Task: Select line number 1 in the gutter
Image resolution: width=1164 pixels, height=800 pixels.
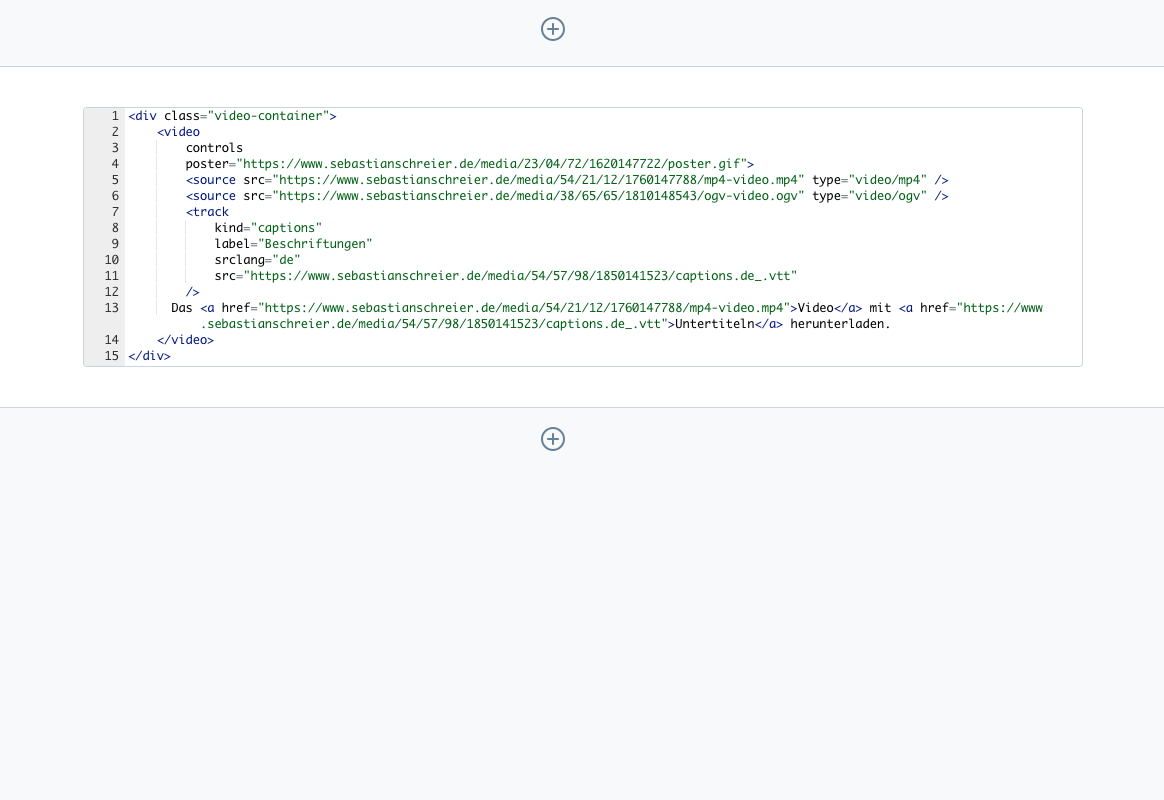Action: click(115, 116)
